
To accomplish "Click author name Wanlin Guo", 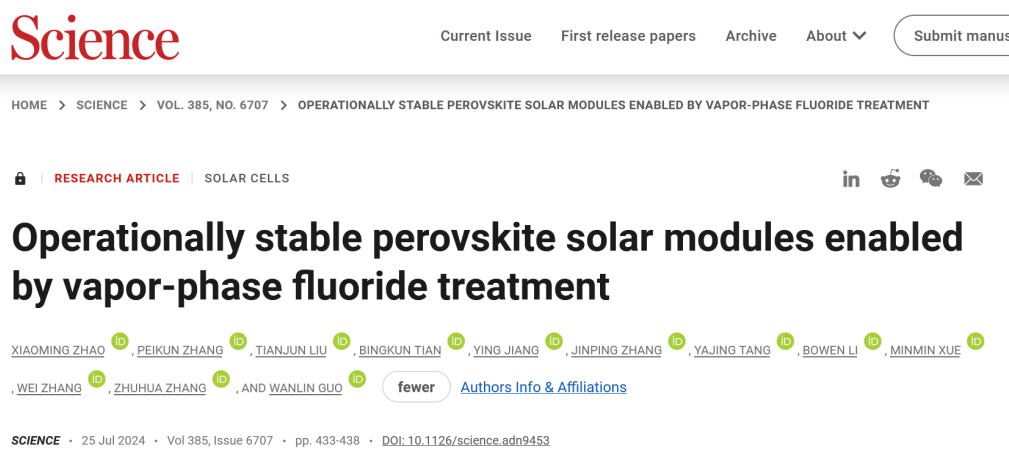I will (305, 388).
